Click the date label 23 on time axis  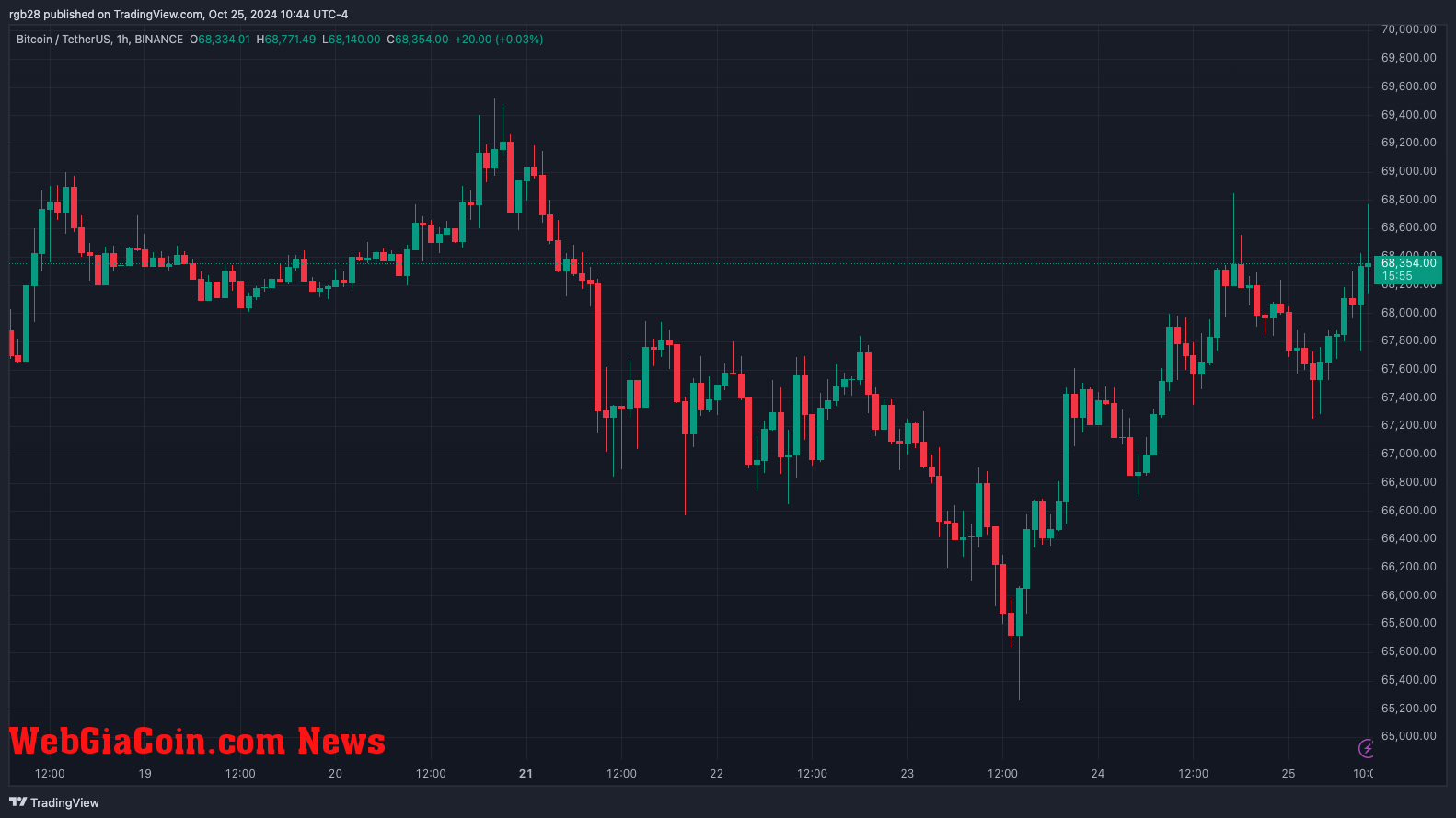coord(907,774)
